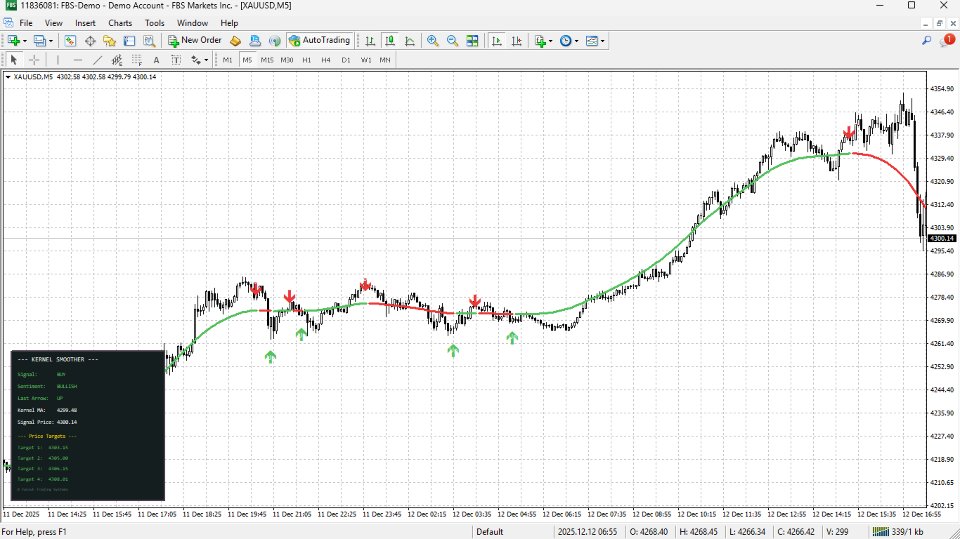Draw a vertical line tool
The image size is (960, 539).
(58, 59)
